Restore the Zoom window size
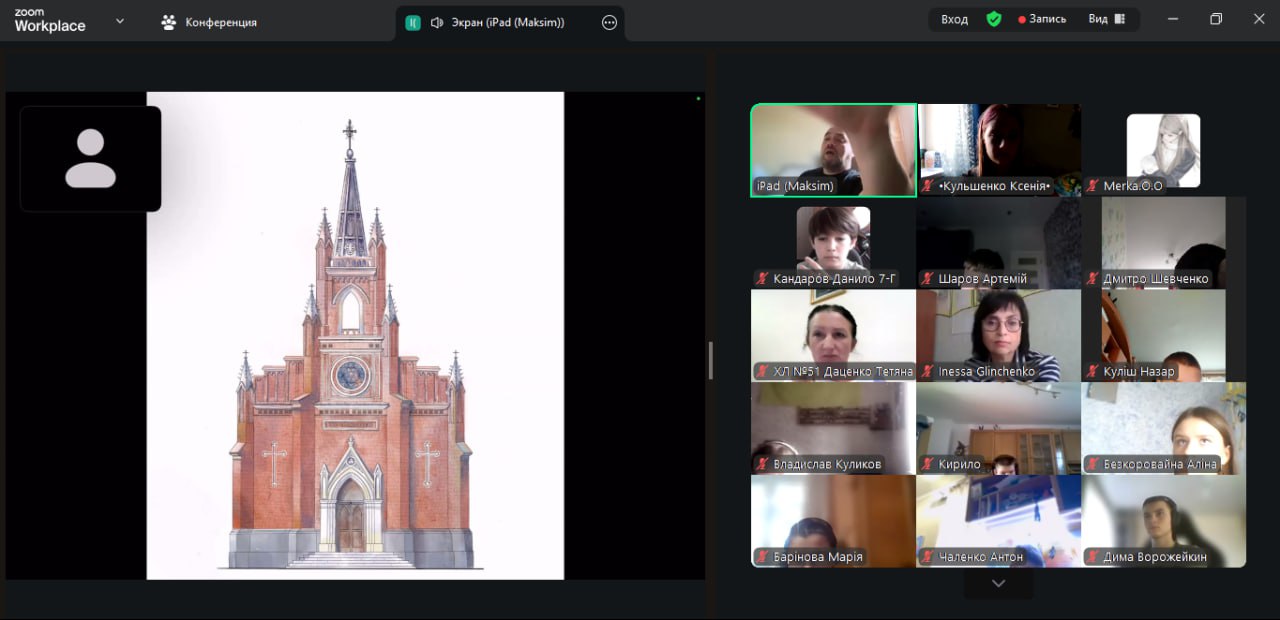The image size is (1280, 620). click(1216, 19)
